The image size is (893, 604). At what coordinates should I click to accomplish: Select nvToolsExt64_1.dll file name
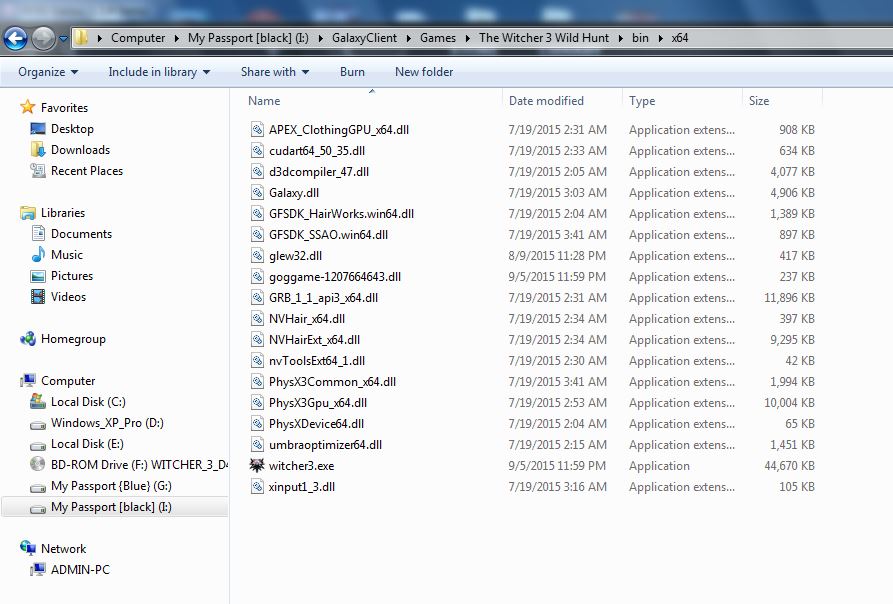[x=317, y=361]
